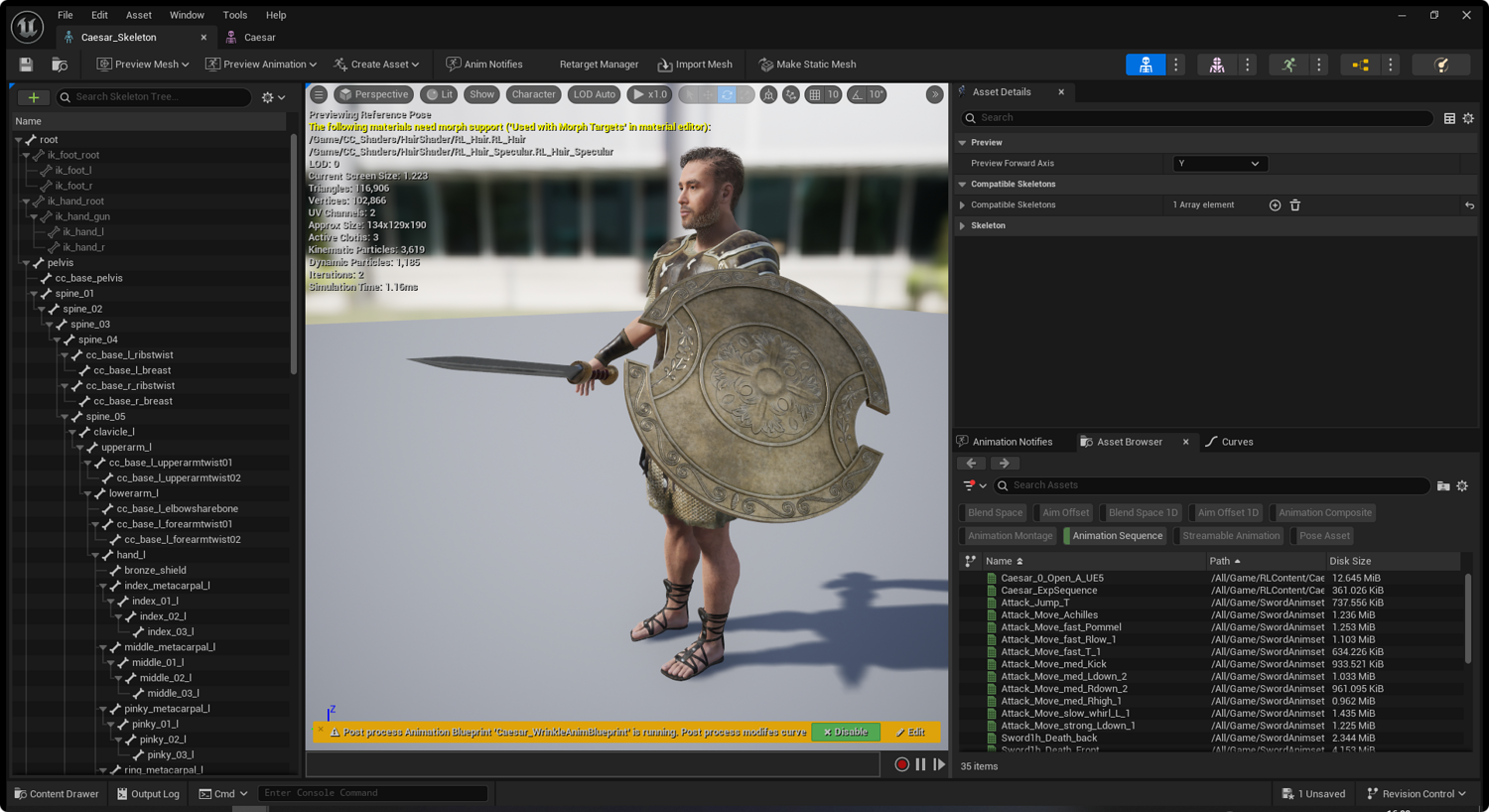Viewport: 1489px width, 812px height.
Task: Toggle the Blend Space filter
Action: point(994,513)
